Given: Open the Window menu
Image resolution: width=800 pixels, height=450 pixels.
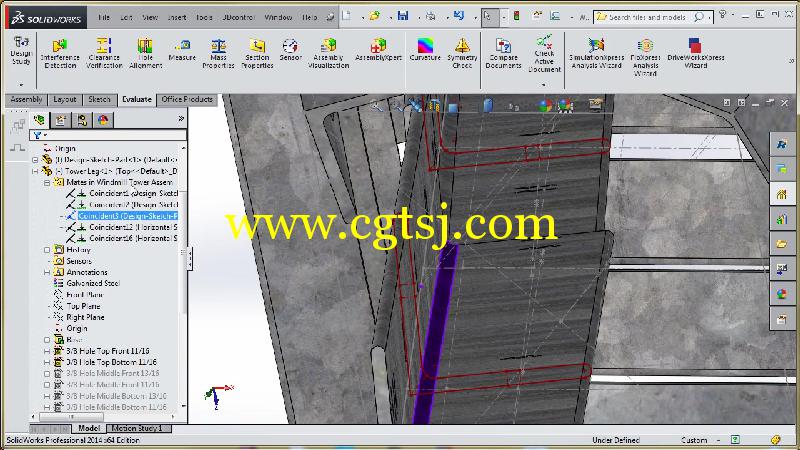Looking at the screenshot, I should [x=278, y=17].
